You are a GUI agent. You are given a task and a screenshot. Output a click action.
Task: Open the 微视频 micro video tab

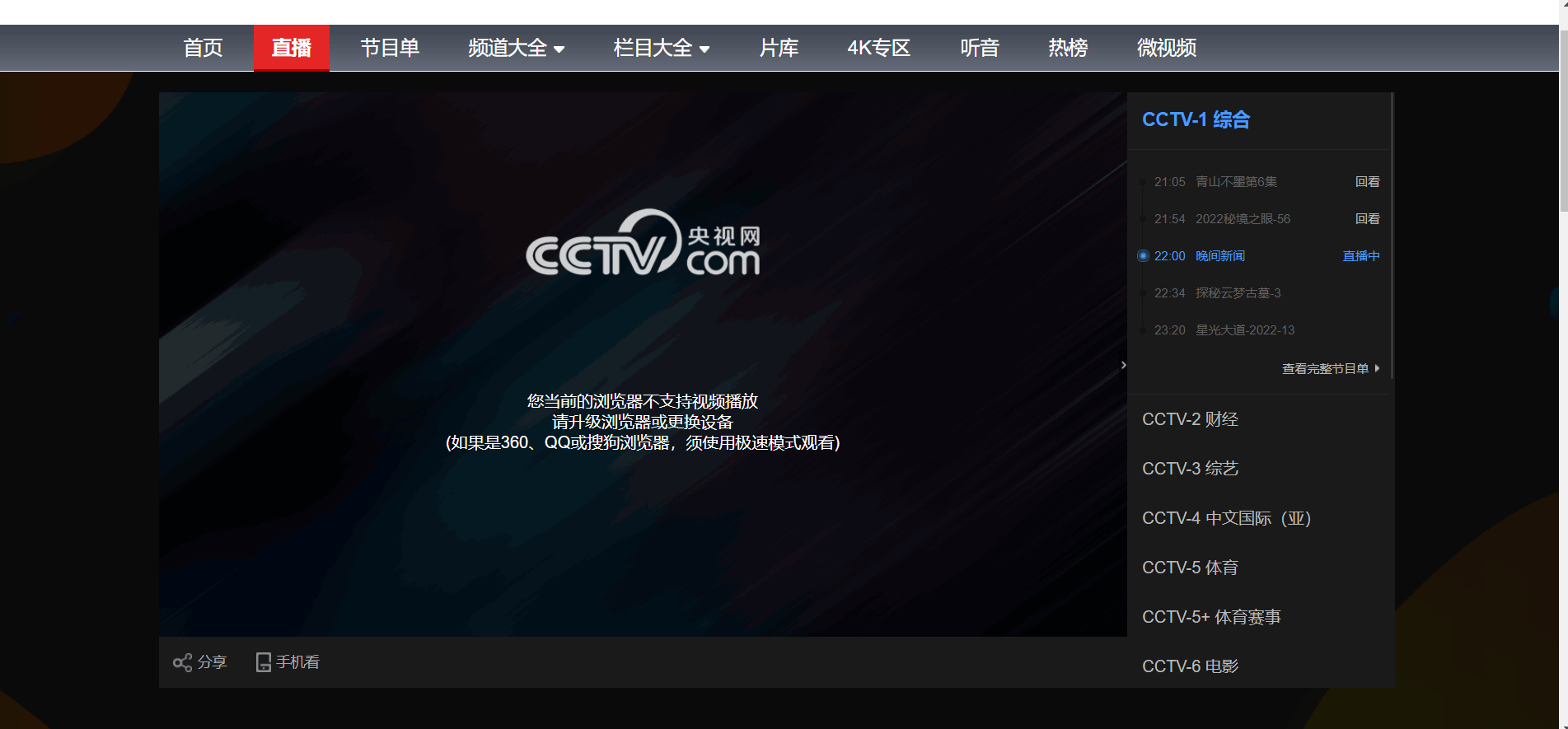(x=1167, y=48)
